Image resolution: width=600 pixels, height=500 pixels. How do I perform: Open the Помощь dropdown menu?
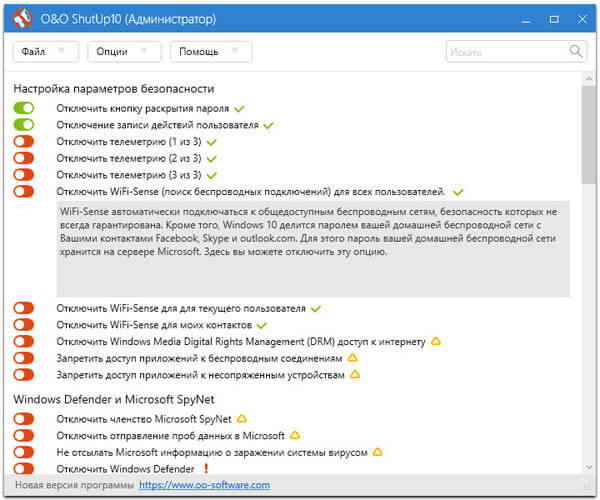[x=211, y=51]
